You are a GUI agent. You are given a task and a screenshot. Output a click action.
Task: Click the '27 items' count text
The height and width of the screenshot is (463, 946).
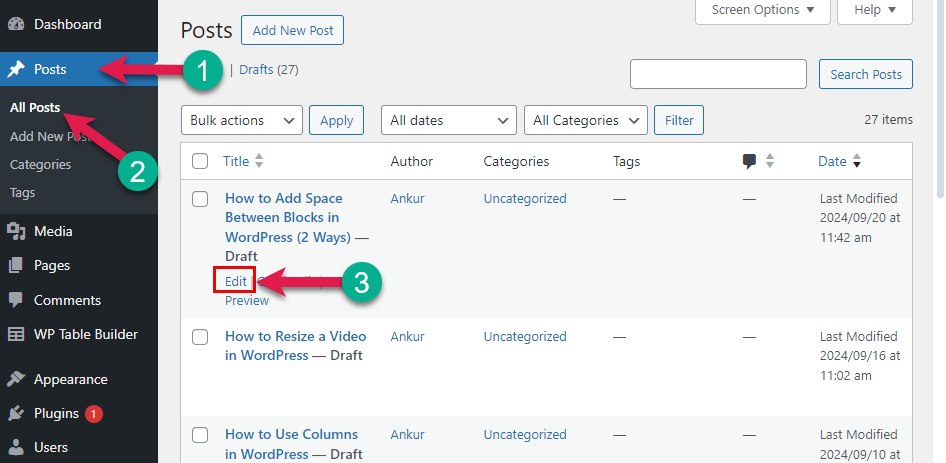pos(888,120)
